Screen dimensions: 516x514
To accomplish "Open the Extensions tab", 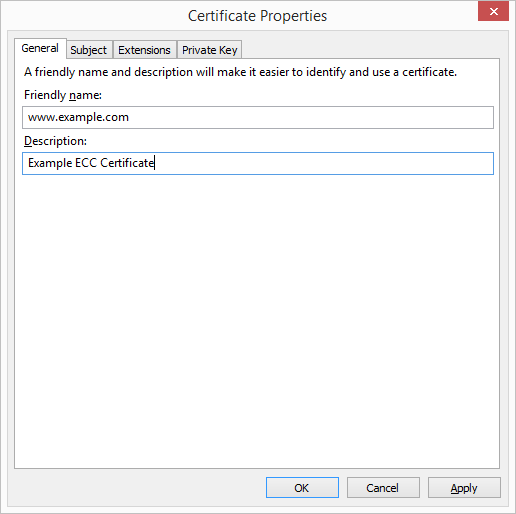I will click(144, 50).
